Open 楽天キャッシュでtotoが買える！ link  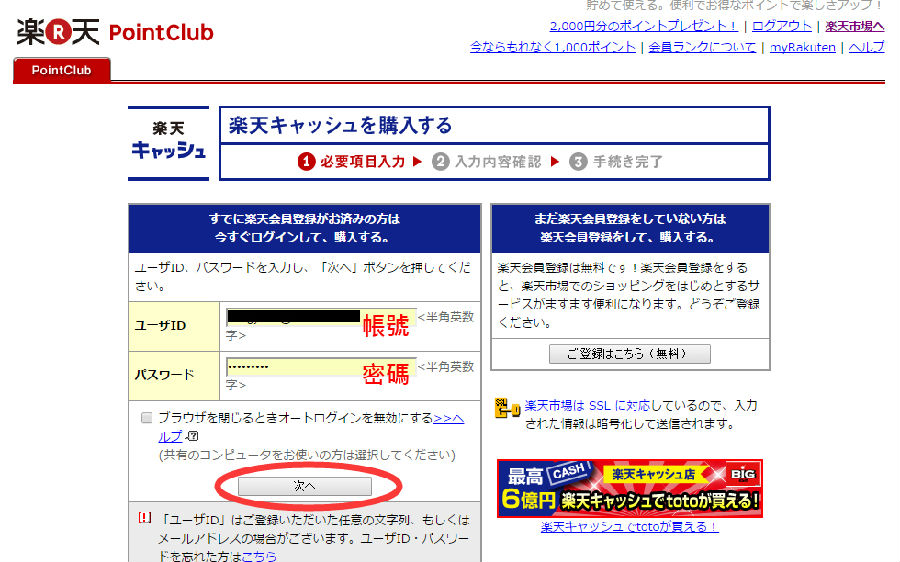click(630, 527)
